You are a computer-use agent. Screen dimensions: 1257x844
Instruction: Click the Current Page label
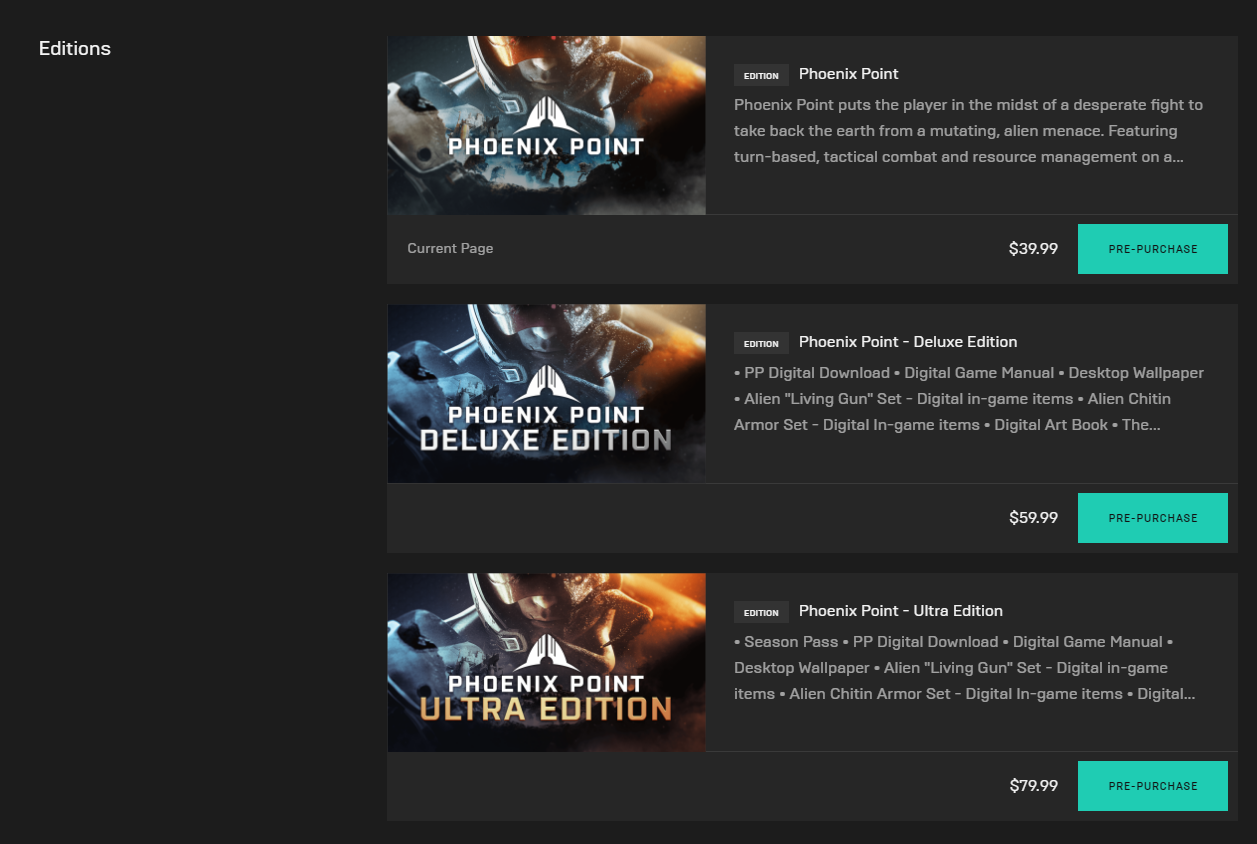[x=450, y=249]
